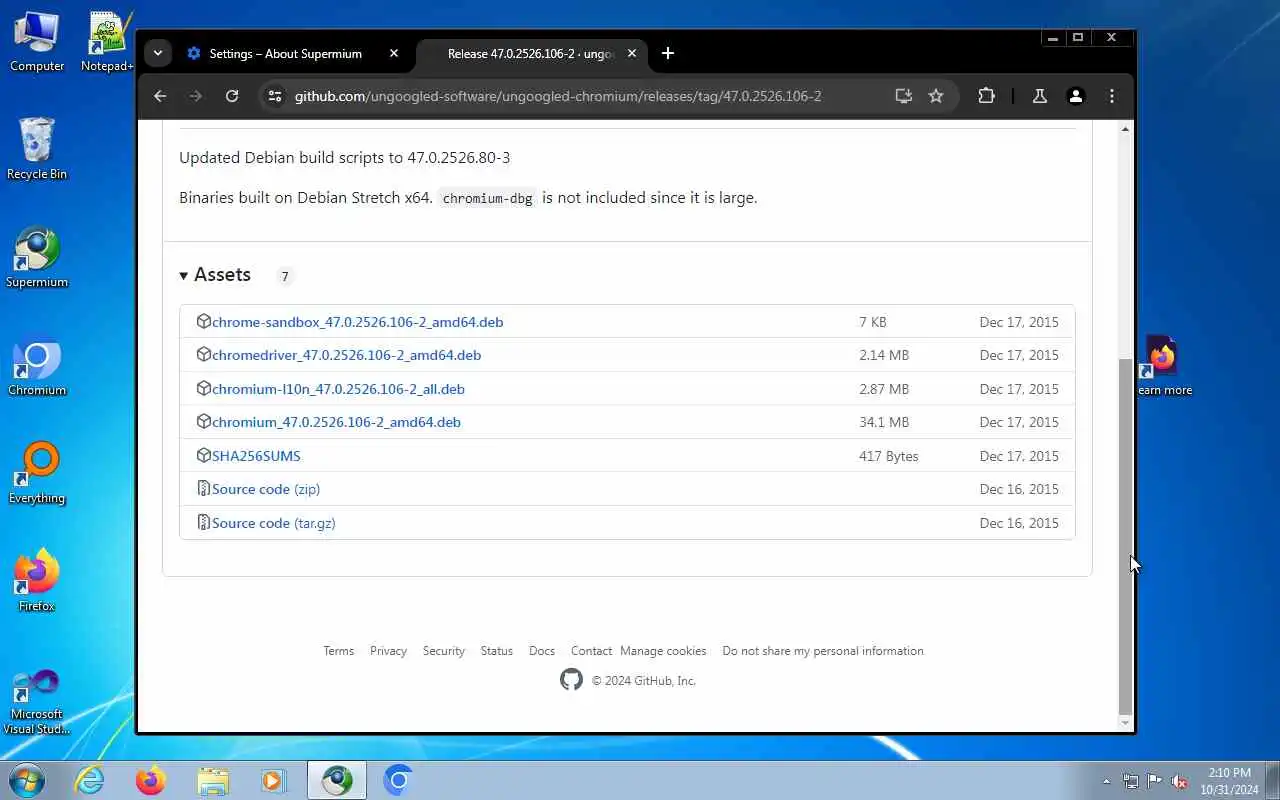Click the GitHub octocat logo in footer
The height and width of the screenshot is (800, 1280).
click(x=571, y=680)
